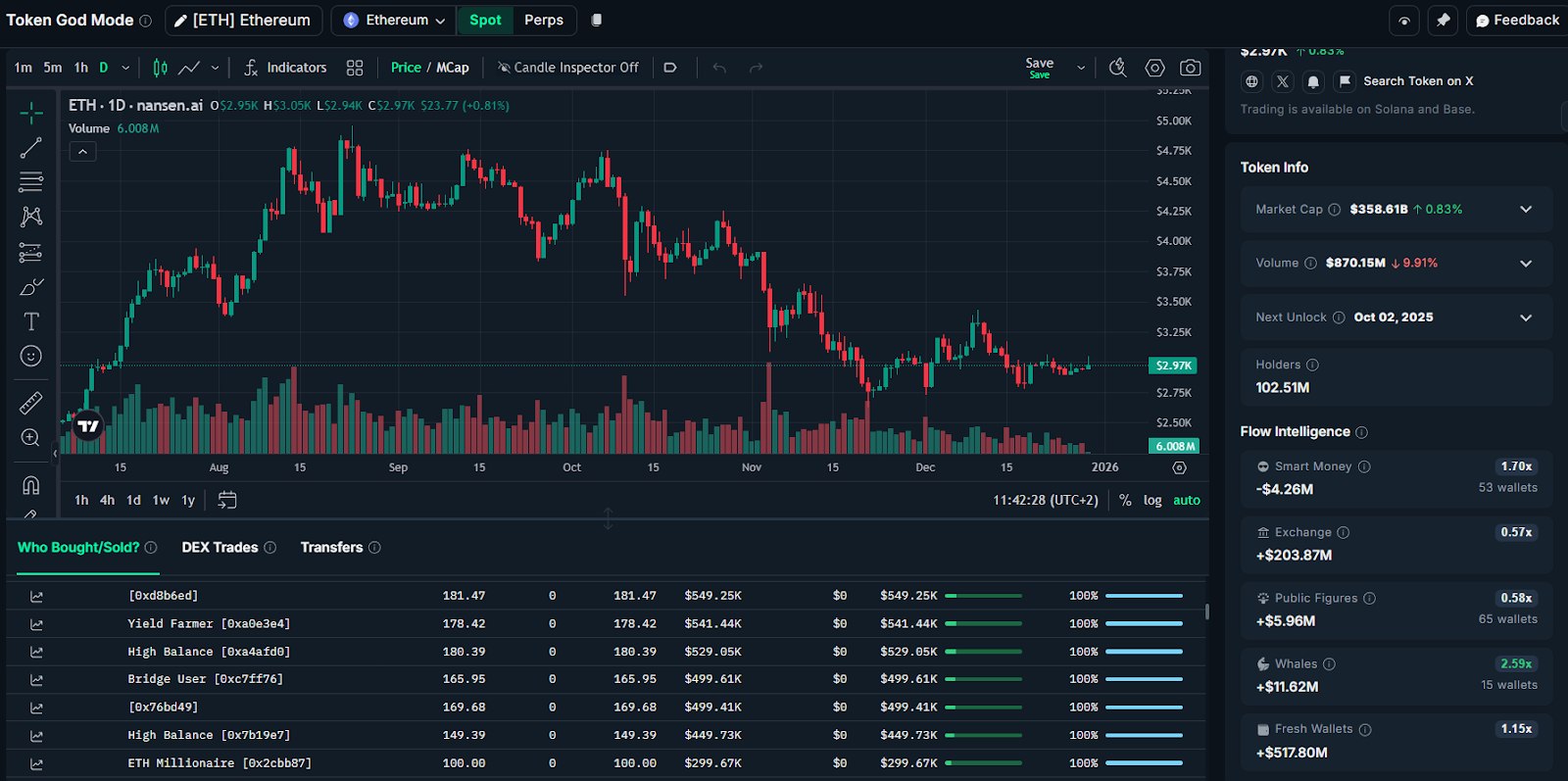Viewport: 1568px width, 781px height.
Task: Click the Feedback button
Action: pos(1516,20)
